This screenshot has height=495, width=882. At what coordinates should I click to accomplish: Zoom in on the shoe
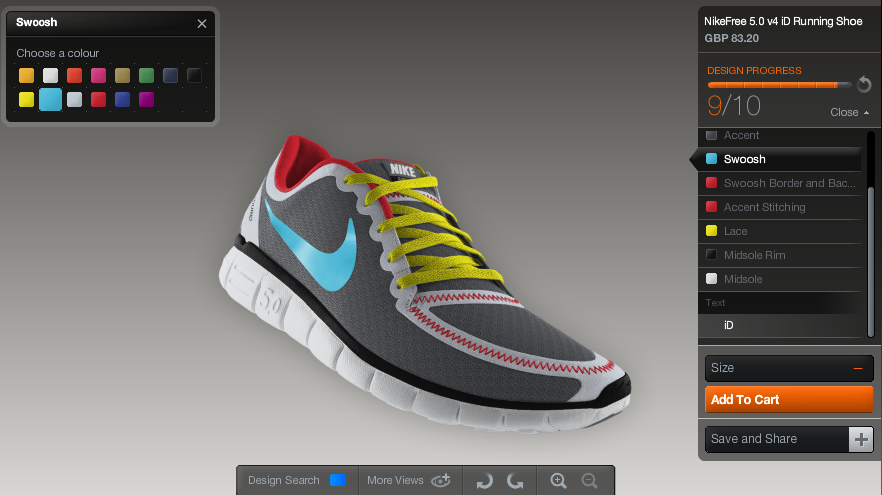[559, 481]
